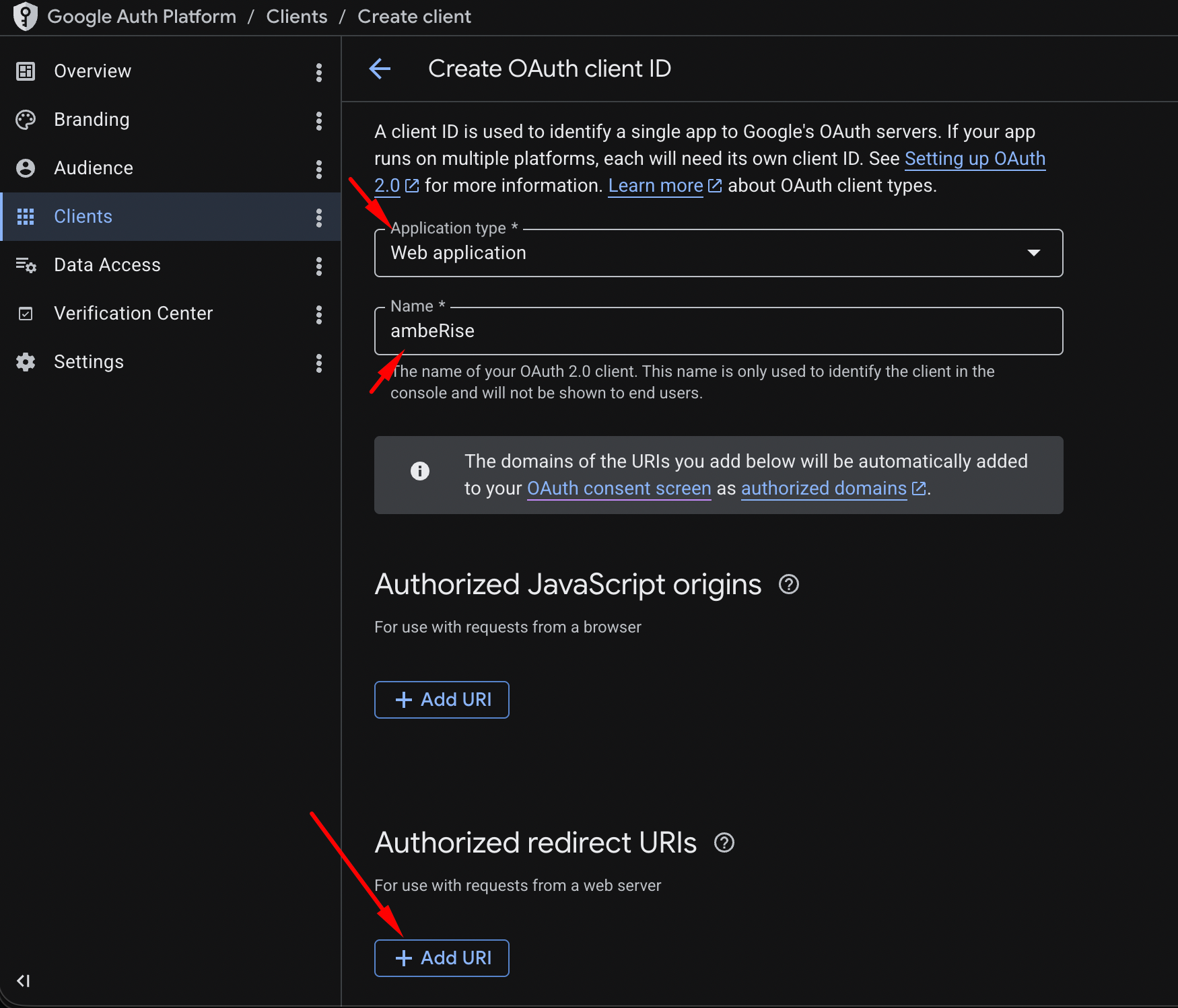Open the Audience sidebar item
Viewport: 1178px width, 1008px height.
pyautogui.click(x=170, y=168)
